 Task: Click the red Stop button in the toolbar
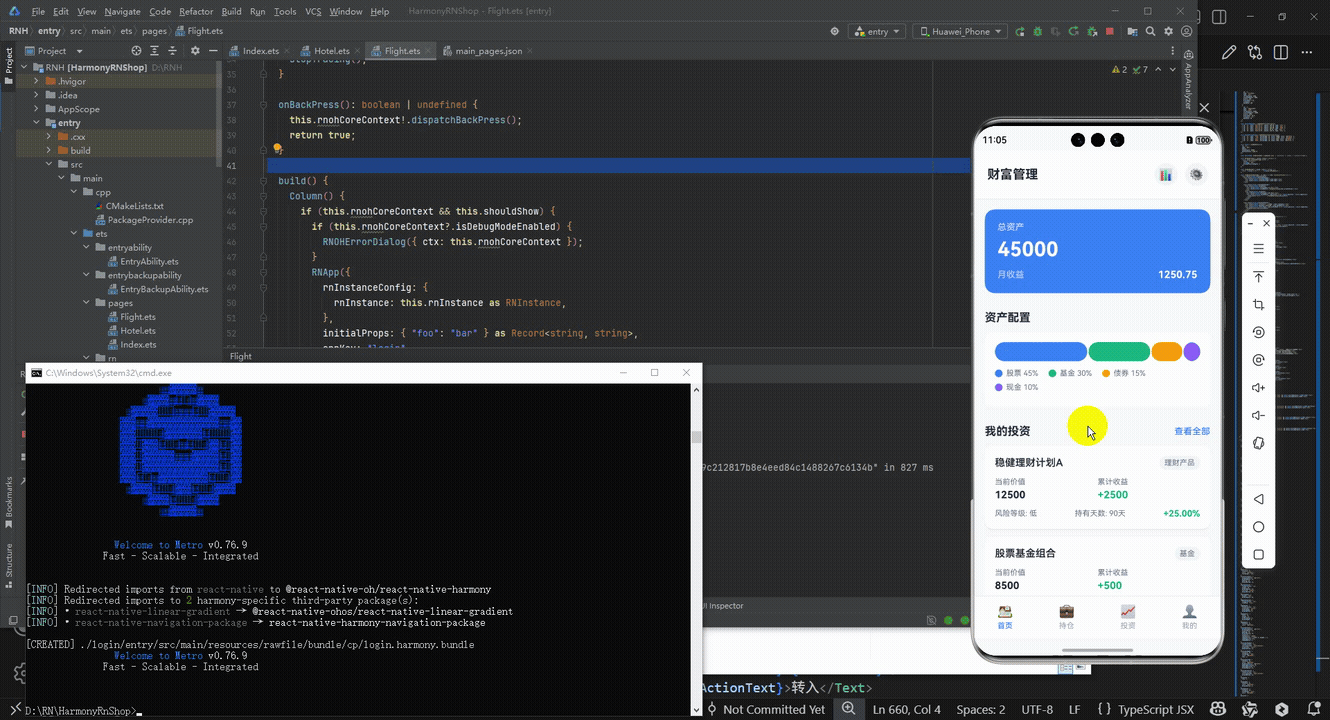click(x=1110, y=32)
